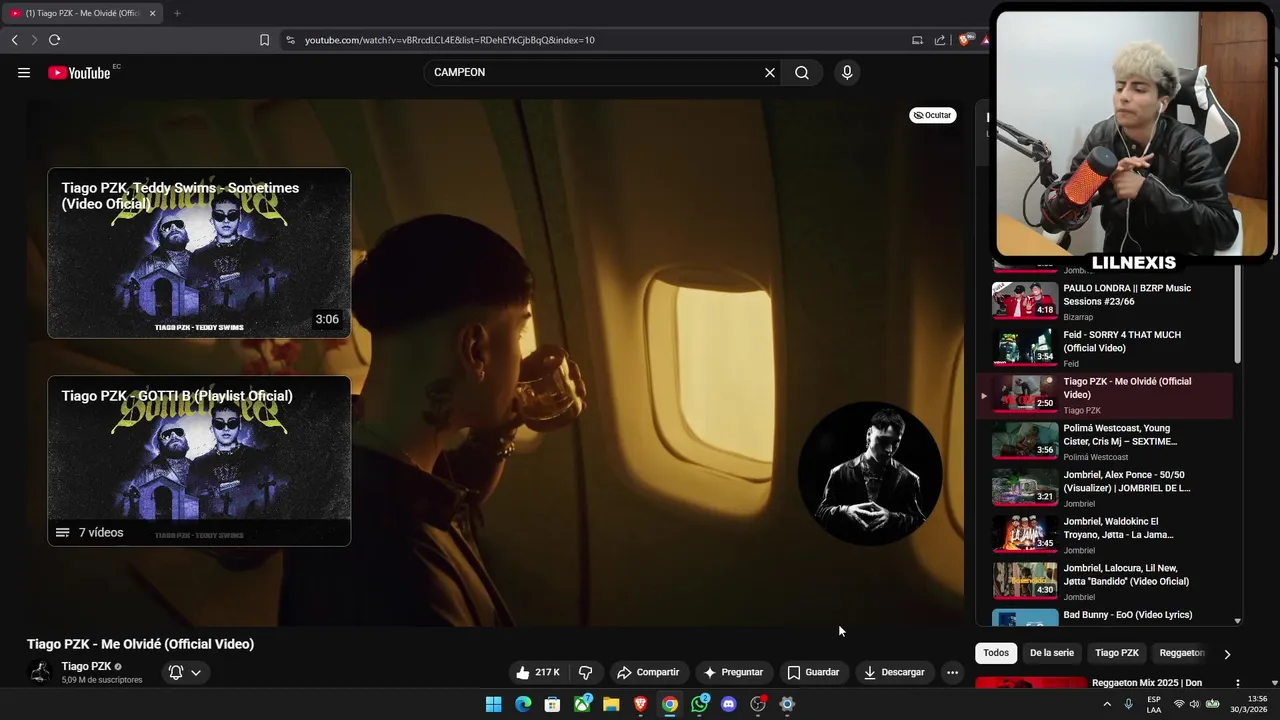The image size is (1280, 720).
Task: Share this page via address bar icon
Action: point(940,40)
